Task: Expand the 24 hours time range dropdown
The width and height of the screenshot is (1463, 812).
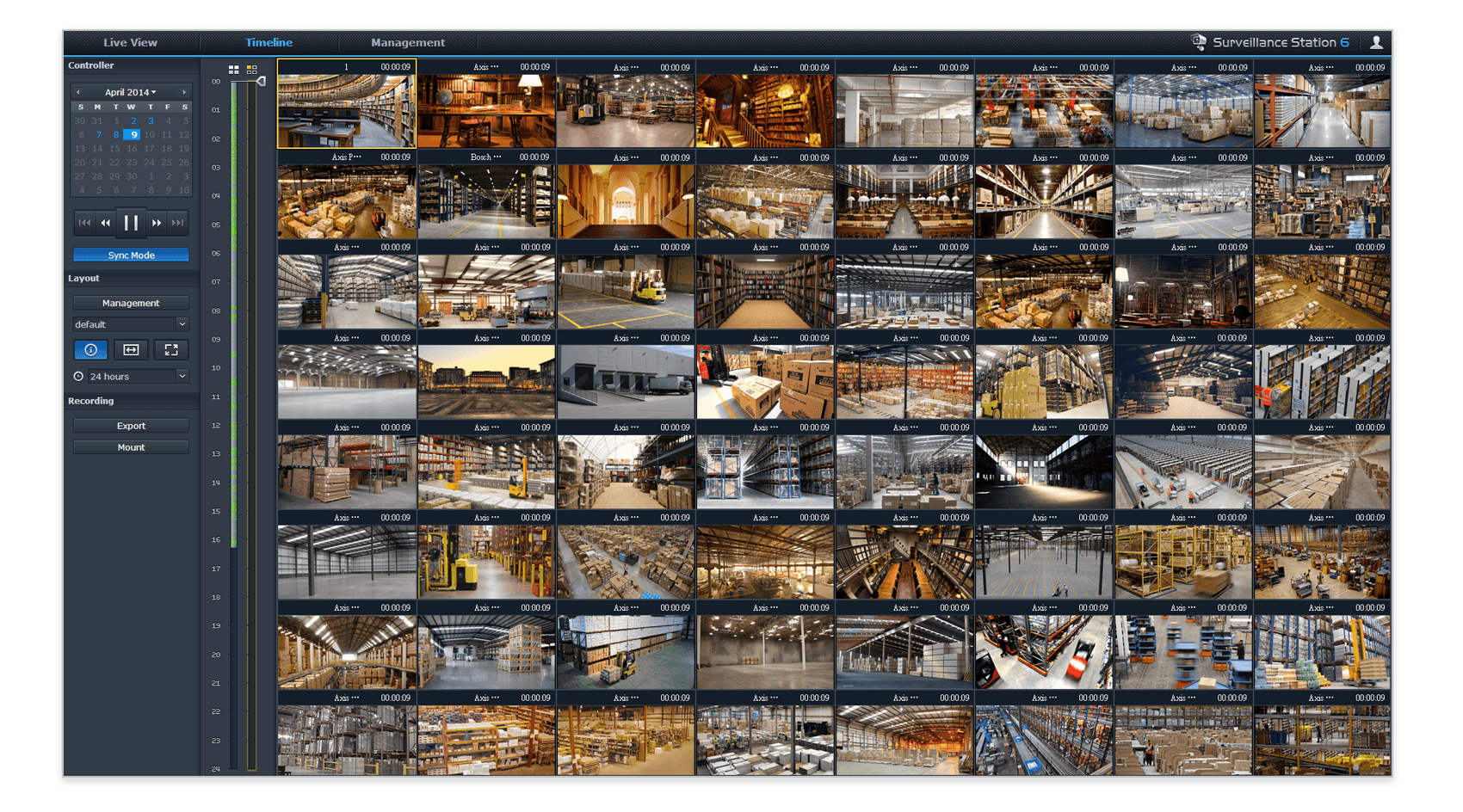Action: coord(138,376)
